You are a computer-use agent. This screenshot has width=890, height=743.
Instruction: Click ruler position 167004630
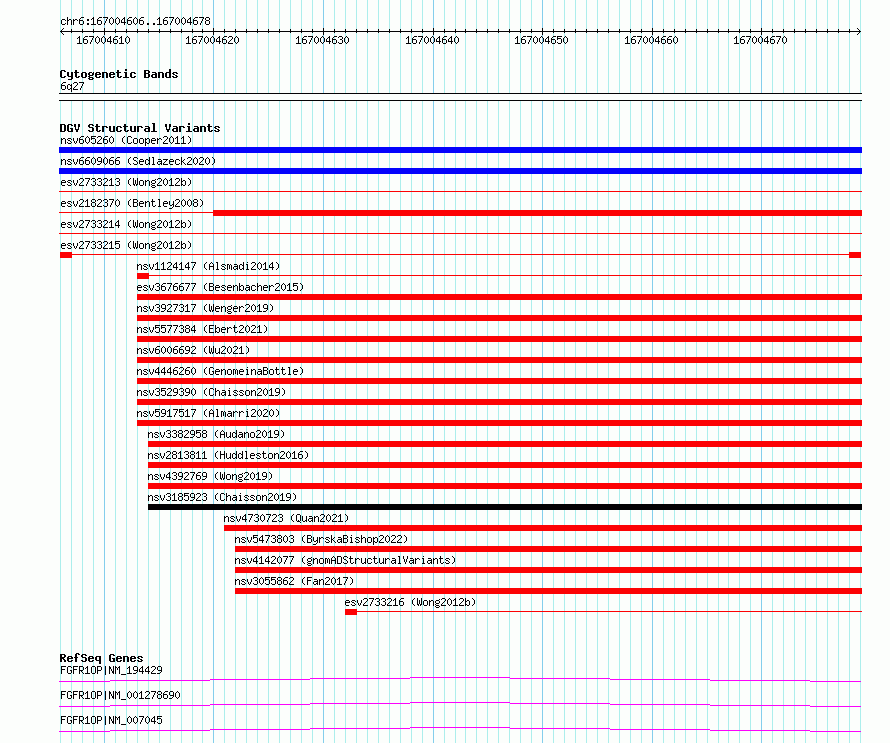click(x=322, y=40)
